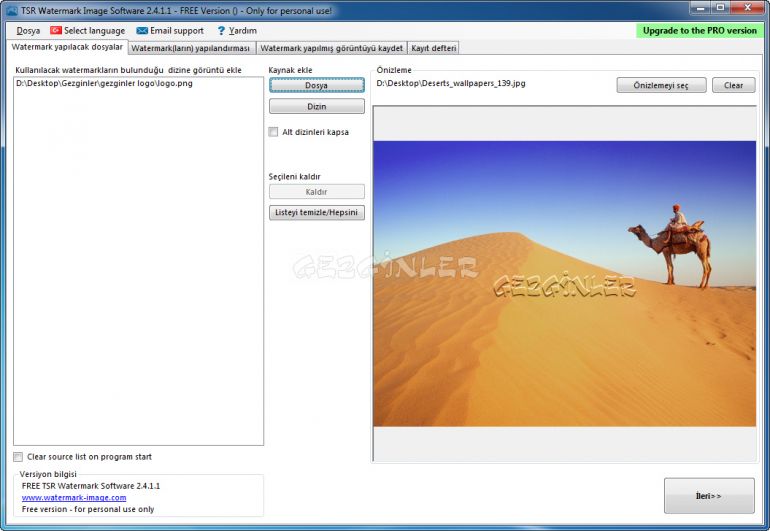Click the blue question mark Yardım icon
This screenshot has width=770, height=531.
[x=221, y=31]
